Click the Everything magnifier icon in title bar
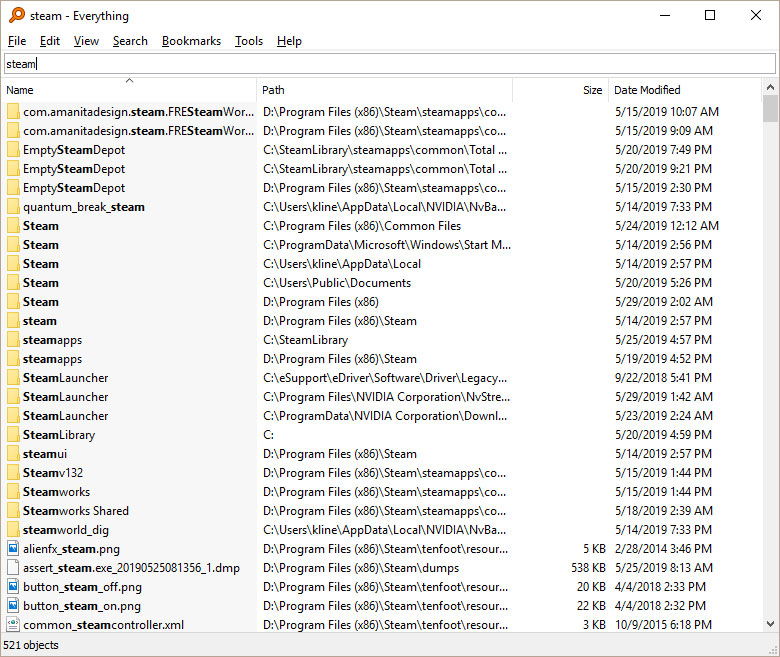780x657 pixels. click(16, 15)
